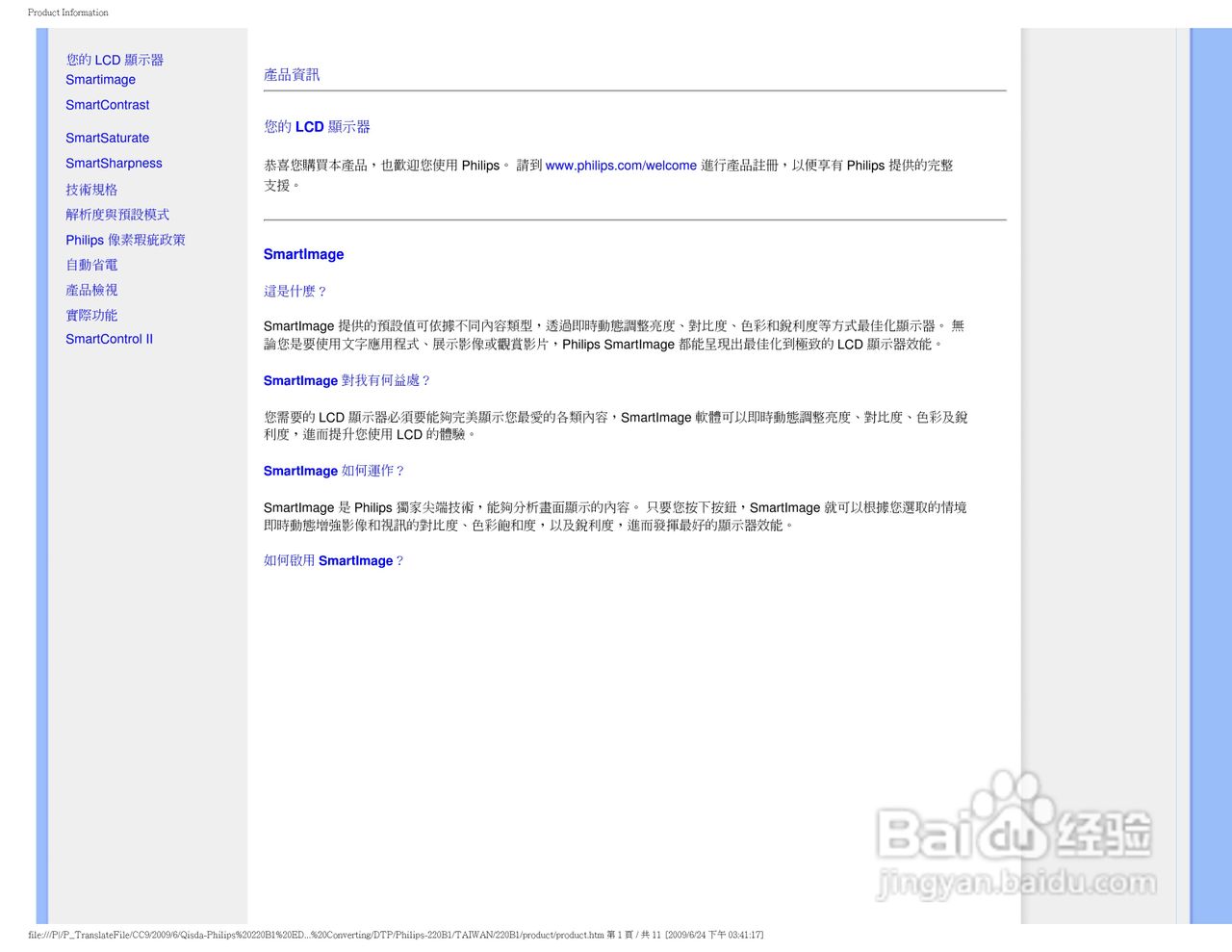Open the 實際功能 sidebar link

click(91, 315)
